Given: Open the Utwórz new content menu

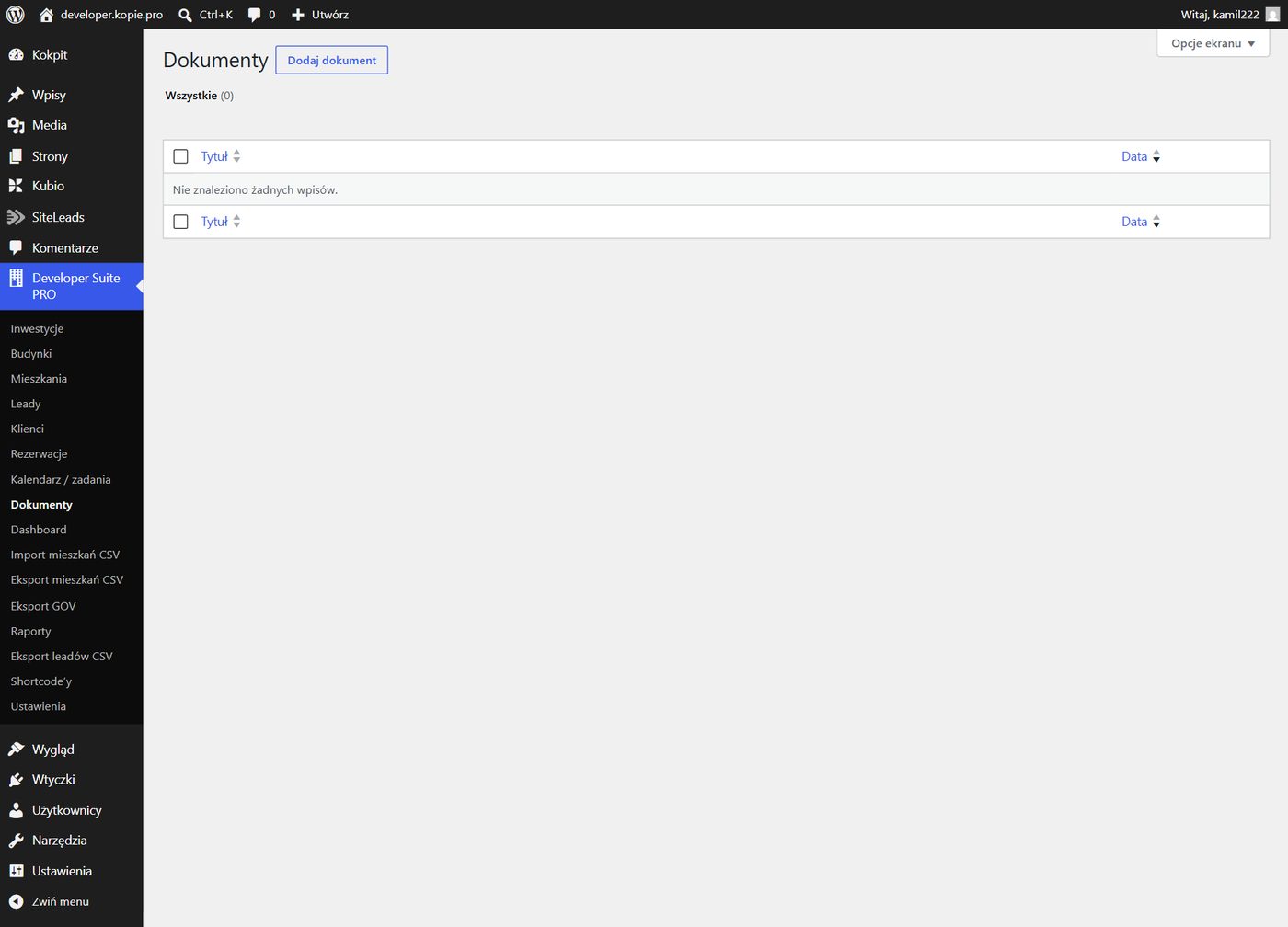Looking at the screenshot, I should click(x=330, y=15).
